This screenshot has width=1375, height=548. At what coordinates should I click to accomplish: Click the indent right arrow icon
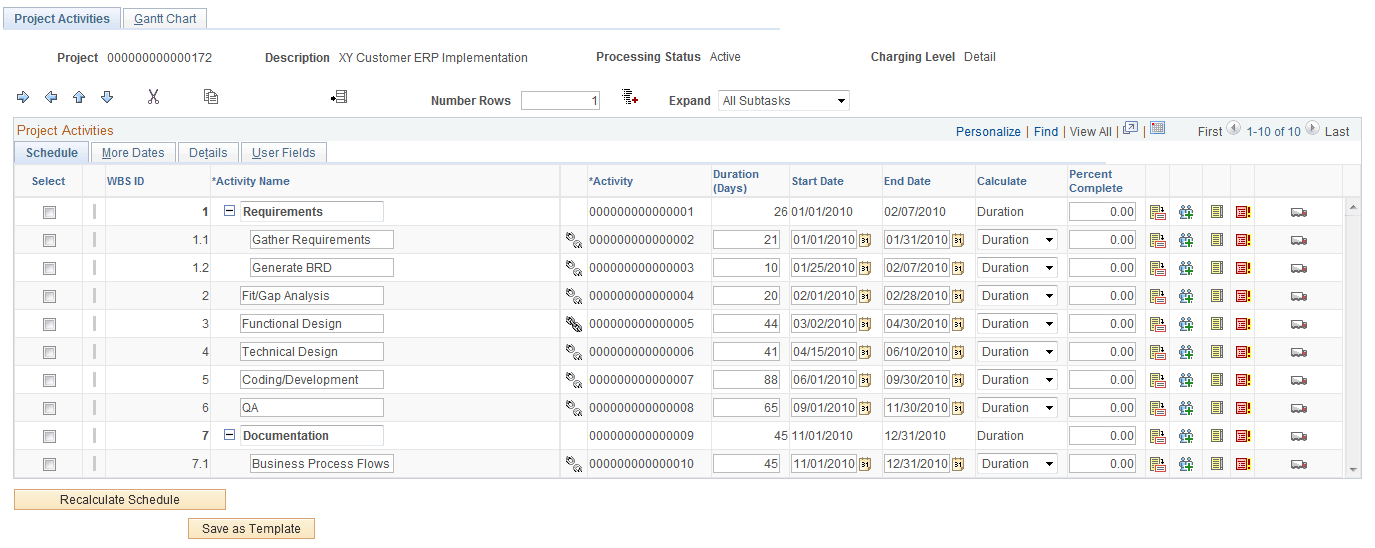point(23,97)
